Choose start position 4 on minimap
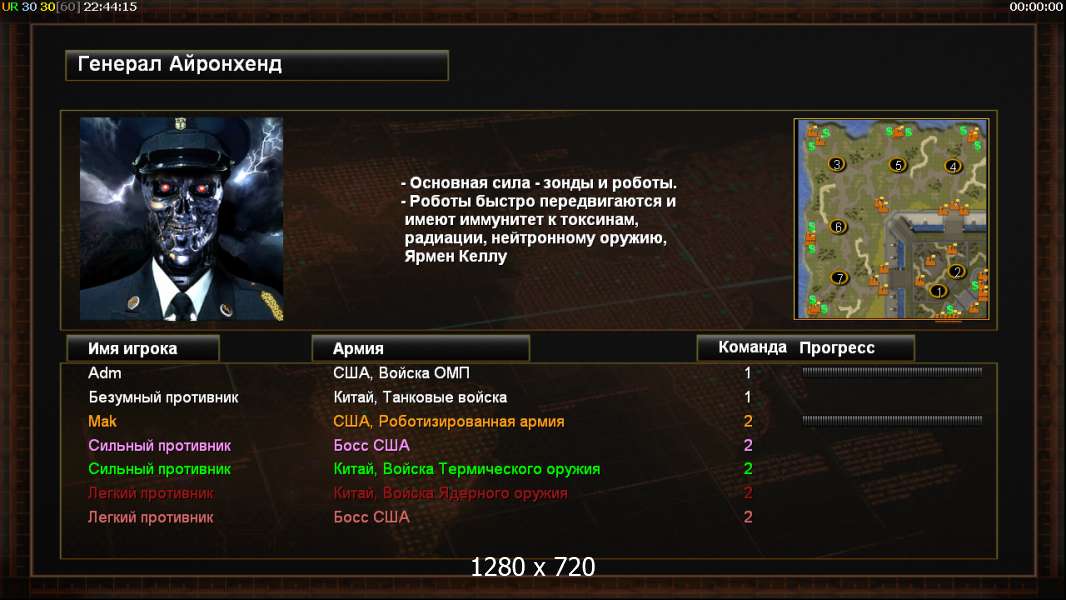The image size is (1066, 600). 953,166
